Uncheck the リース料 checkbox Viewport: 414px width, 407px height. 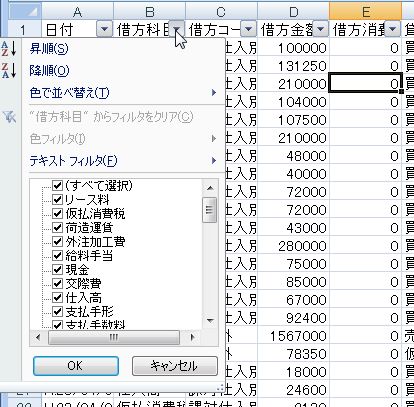58,199
